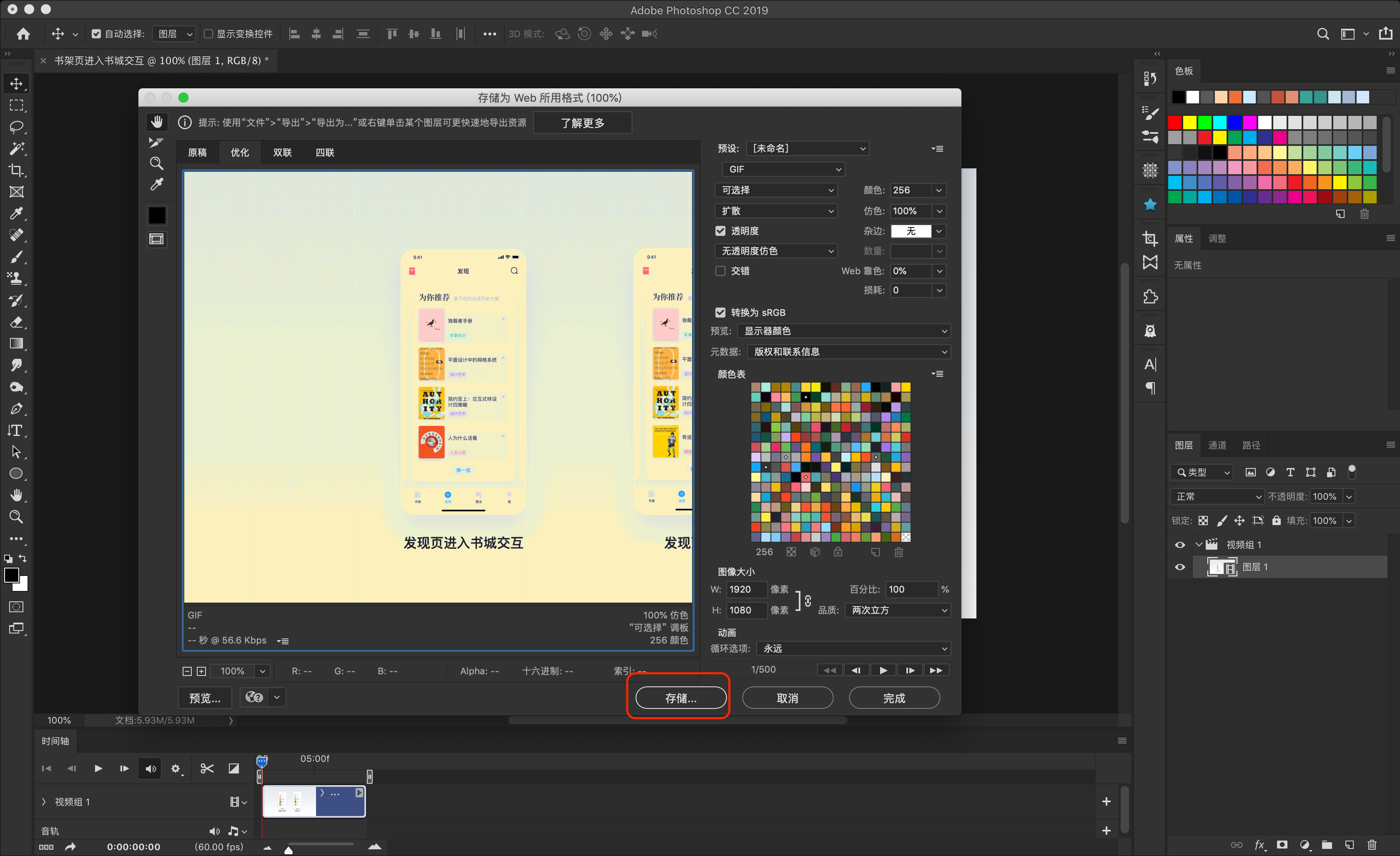Click the 存储... button
The image size is (1400, 856).
click(x=681, y=698)
